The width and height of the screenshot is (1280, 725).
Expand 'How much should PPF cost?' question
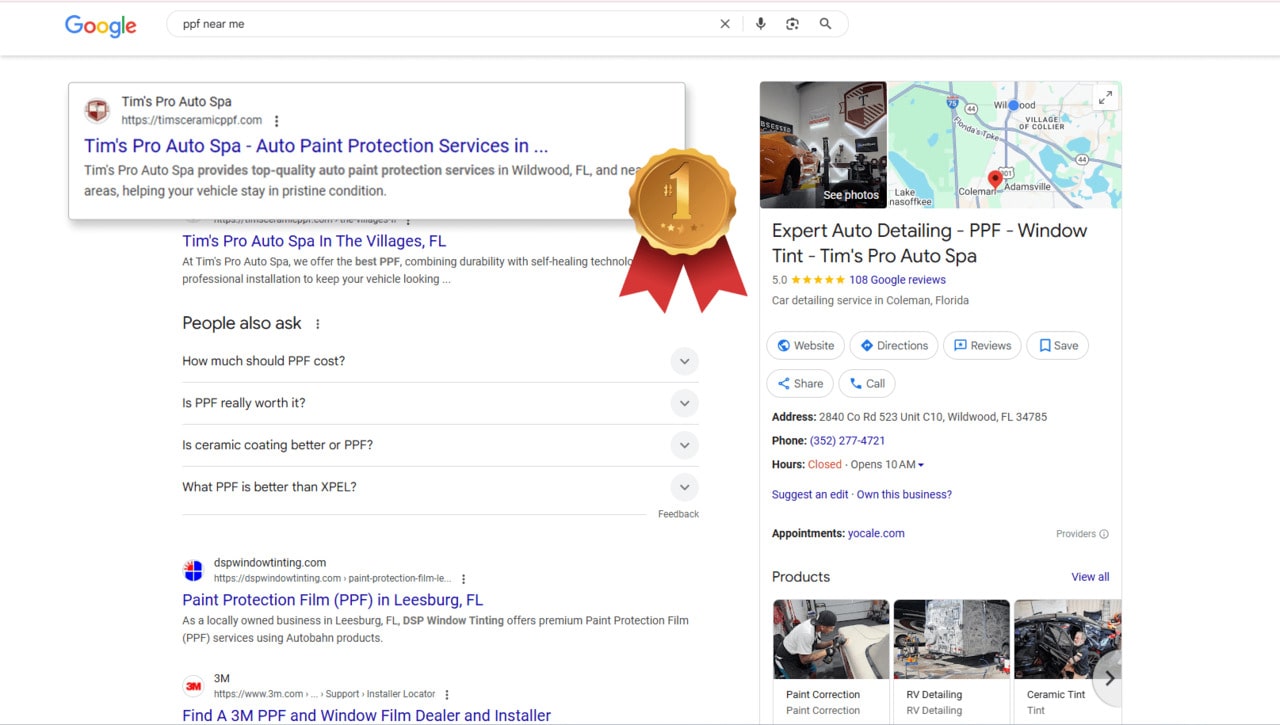[x=440, y=361]
